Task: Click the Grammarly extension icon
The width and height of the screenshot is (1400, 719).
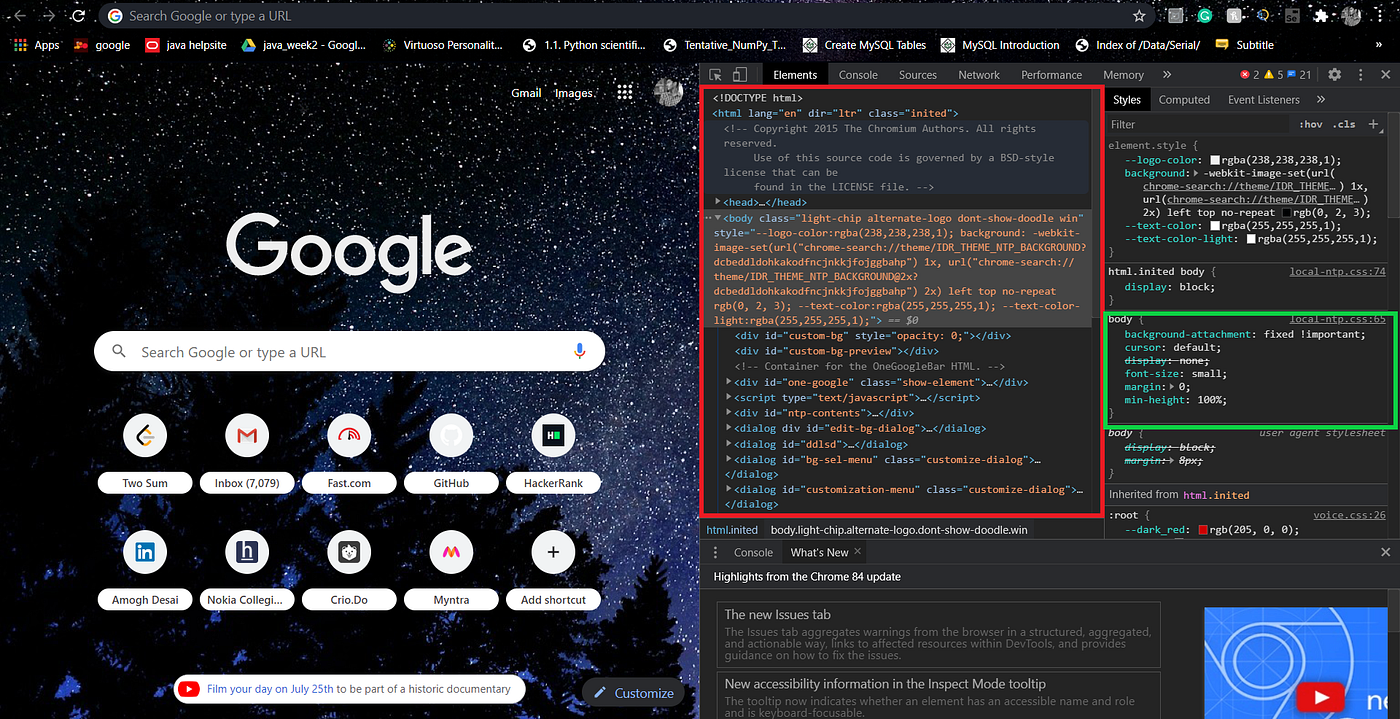Action: (1205, 16)
